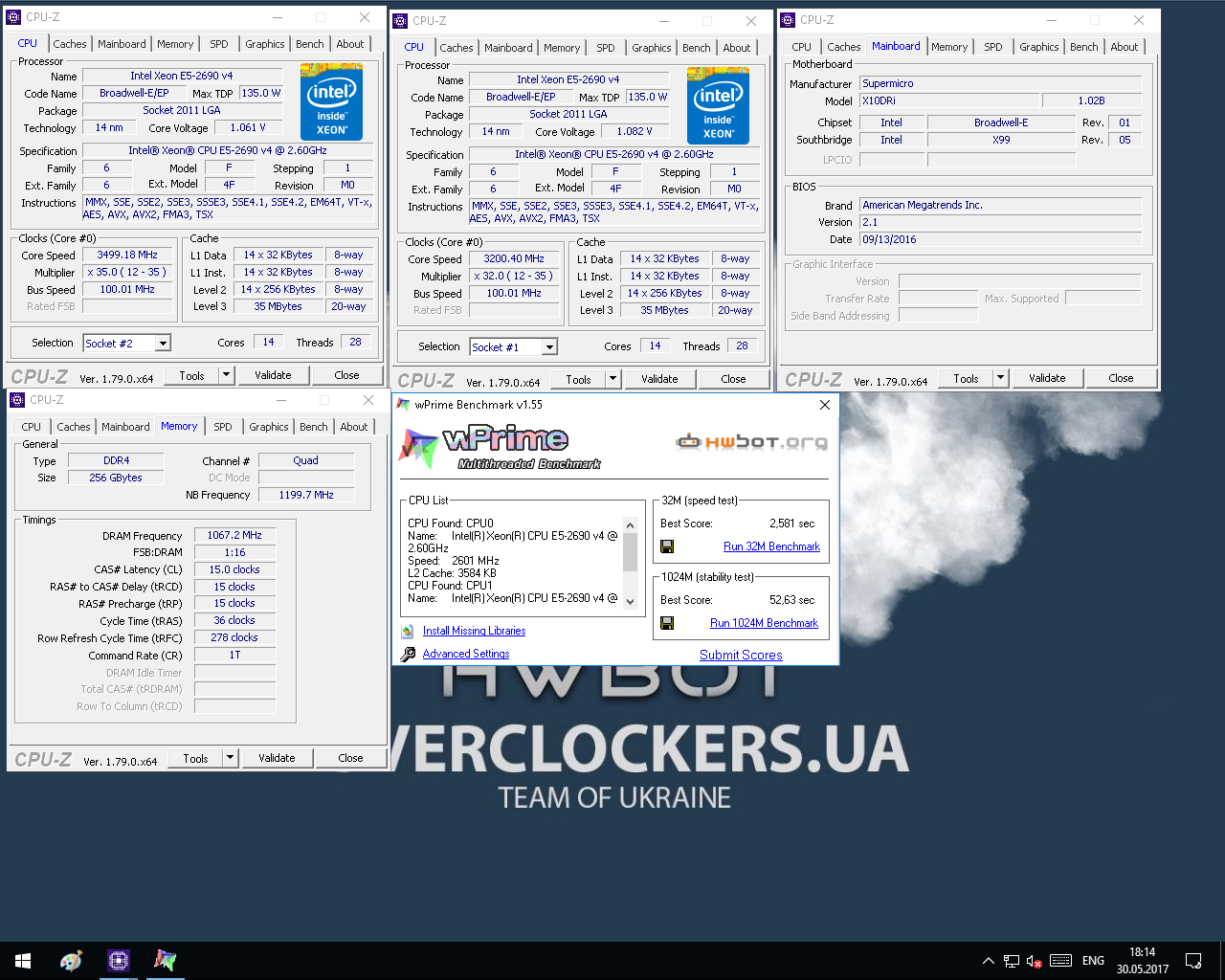The image size is (1225, 980).
Task: Switch to CPU-Z in the taskbar
Action: [x=118, y=961]
